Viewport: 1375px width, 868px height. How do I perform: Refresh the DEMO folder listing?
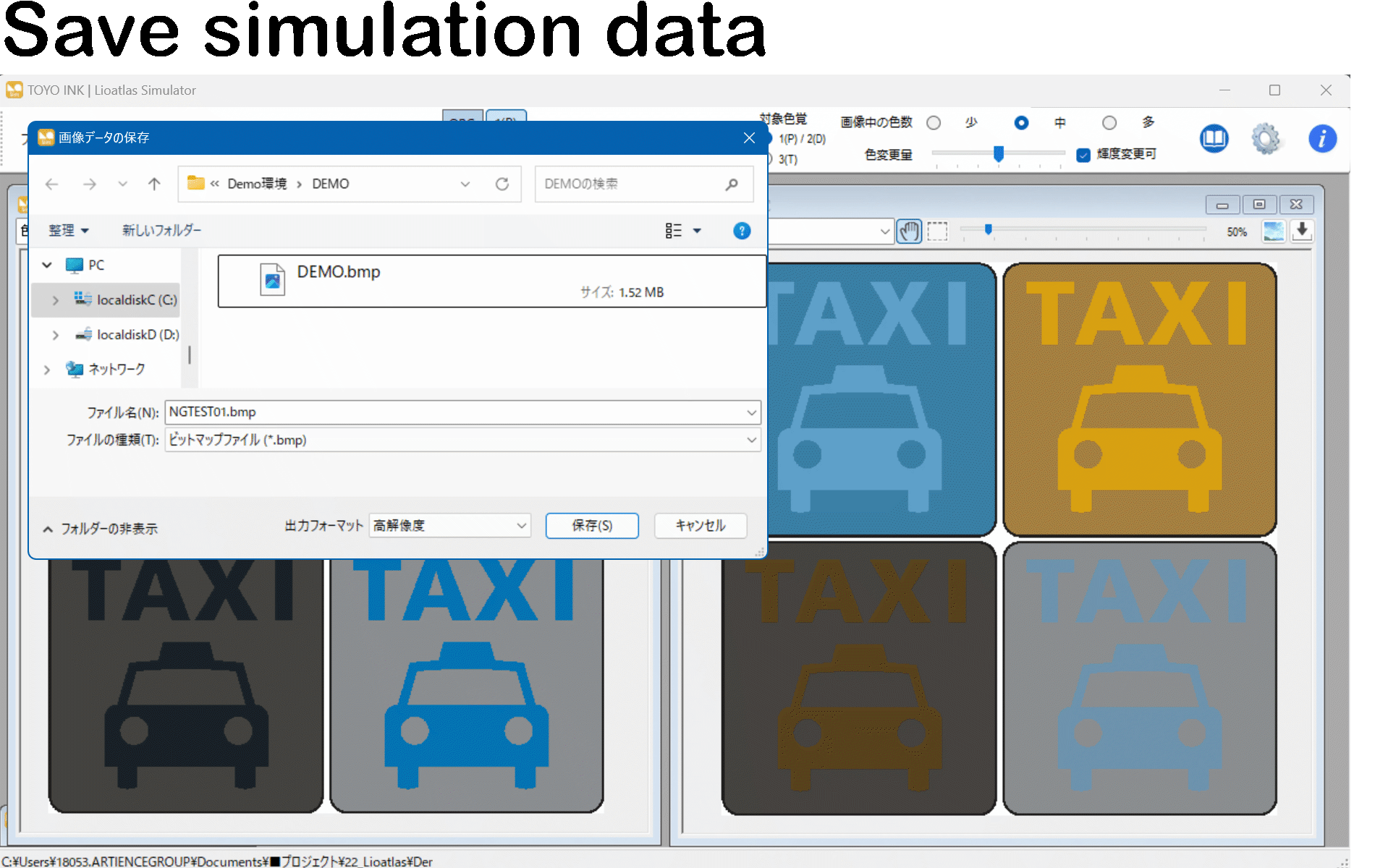pos(502,184)
